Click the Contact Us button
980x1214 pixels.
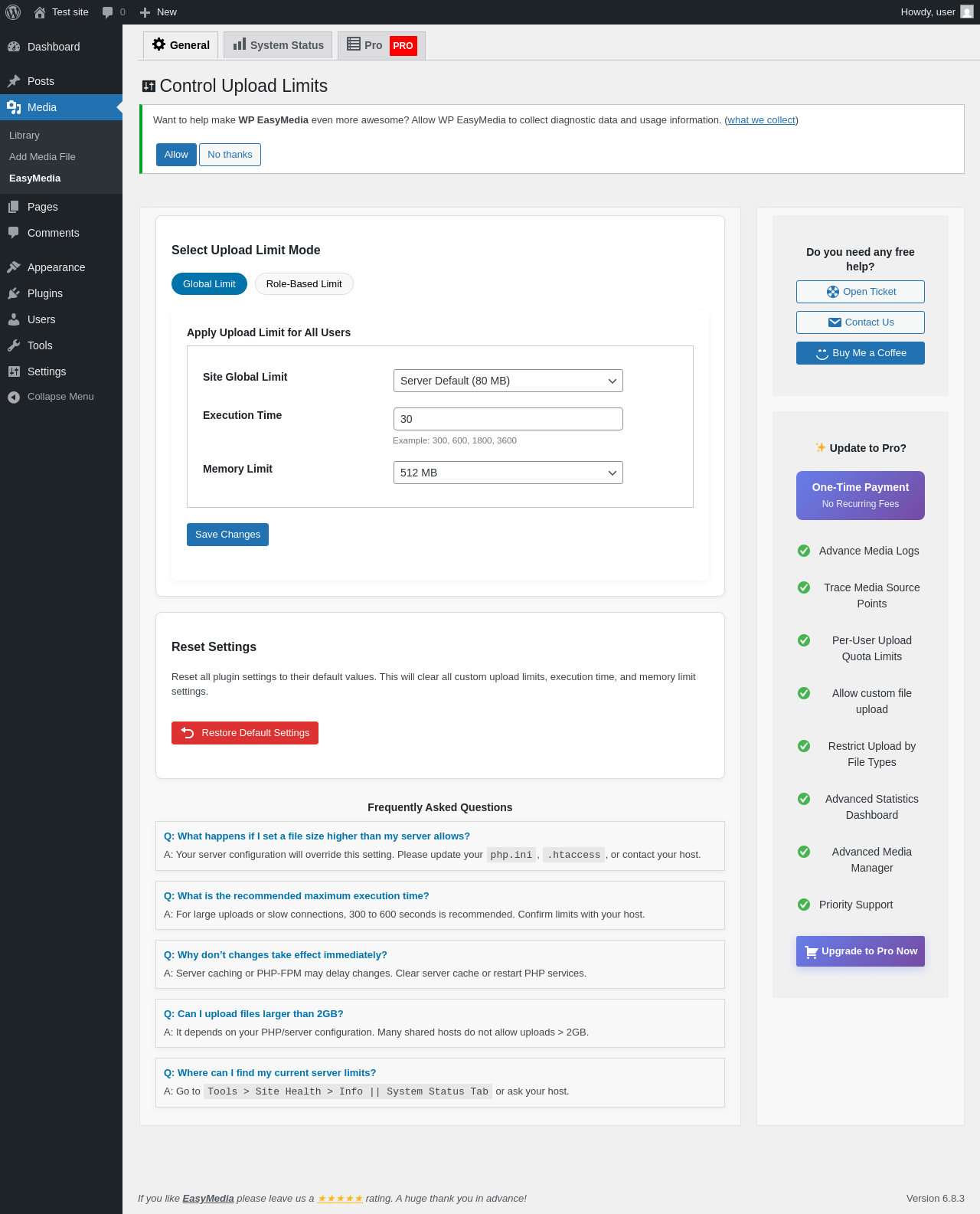[x=861, y=322]
